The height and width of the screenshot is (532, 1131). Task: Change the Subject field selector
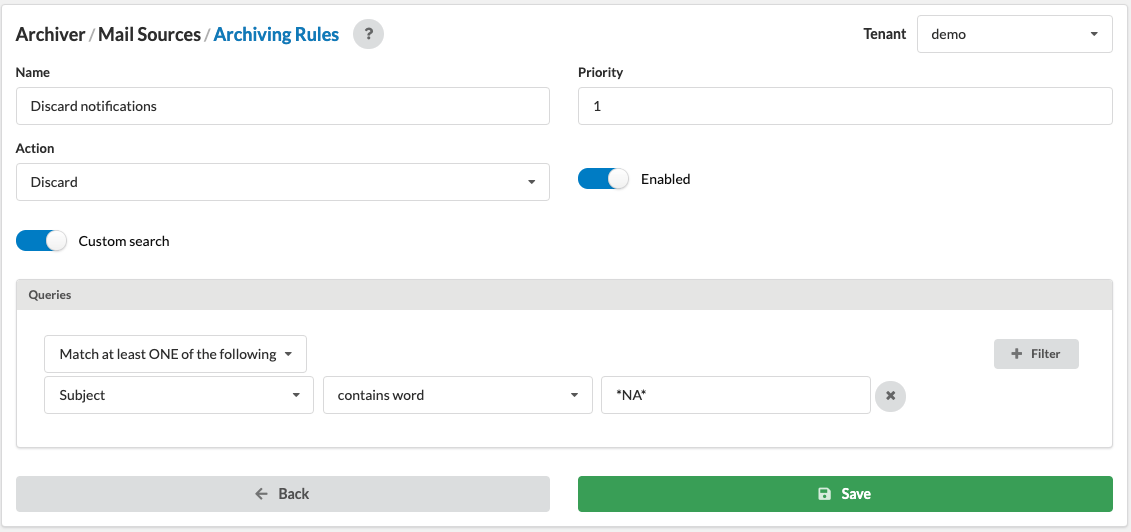(180, 395)
